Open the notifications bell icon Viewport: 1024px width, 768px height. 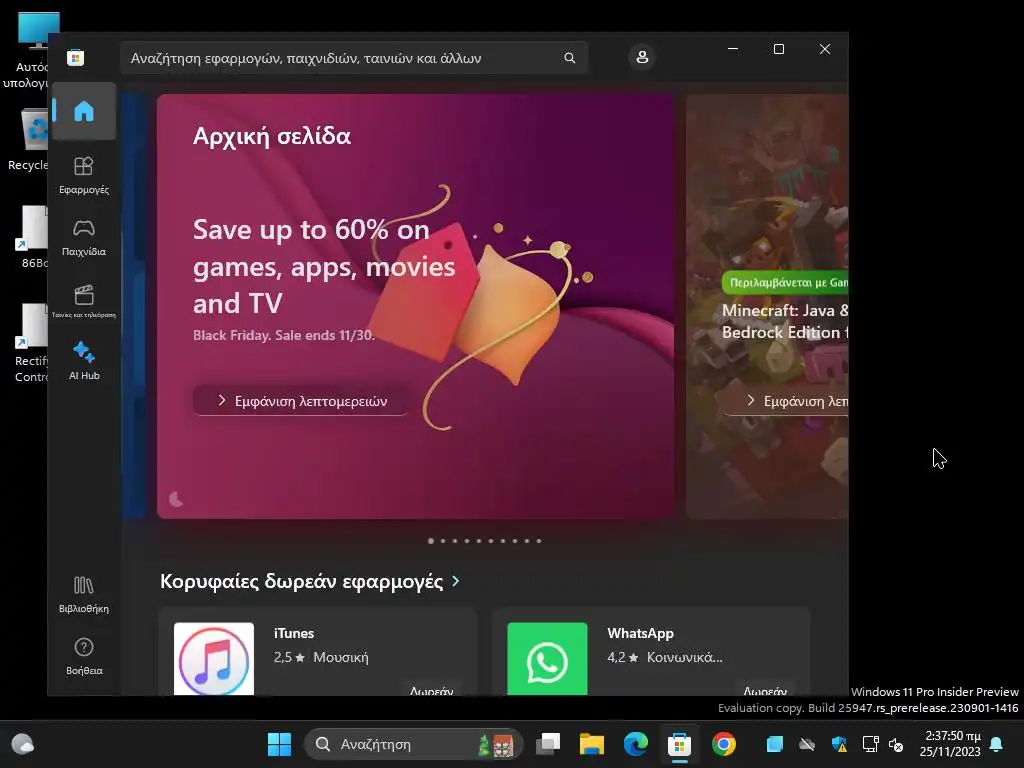pyautogui.click(x=997, y=744)
